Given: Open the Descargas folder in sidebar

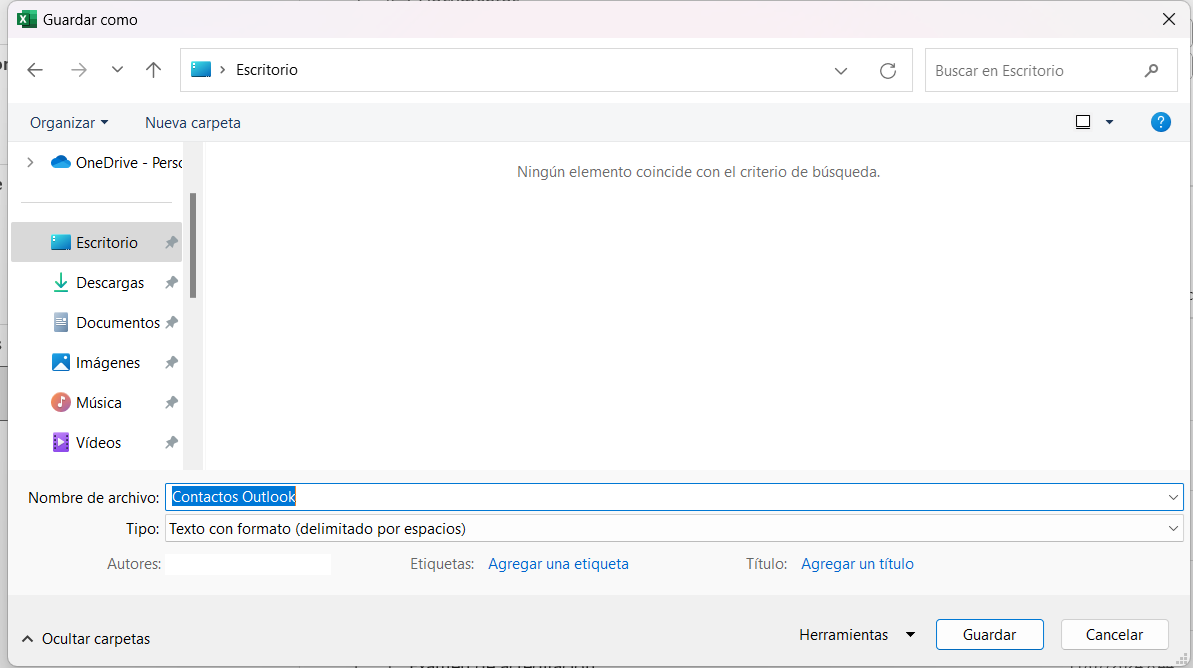Looking at the screenshot, I should tap(110, 283).
